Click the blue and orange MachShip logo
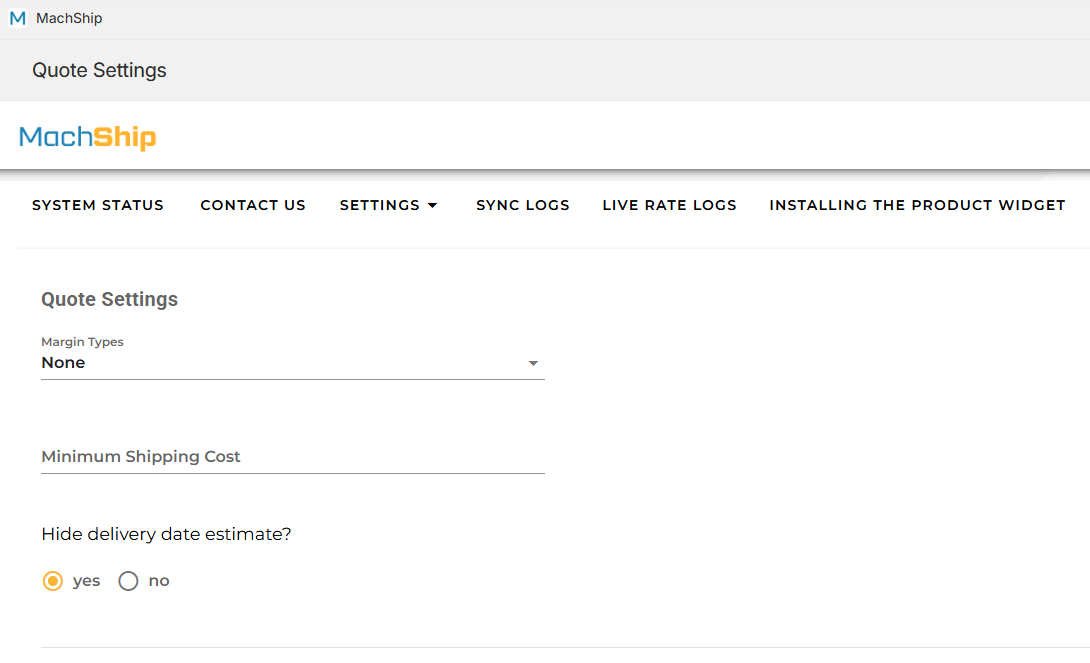 click(88, 137)
